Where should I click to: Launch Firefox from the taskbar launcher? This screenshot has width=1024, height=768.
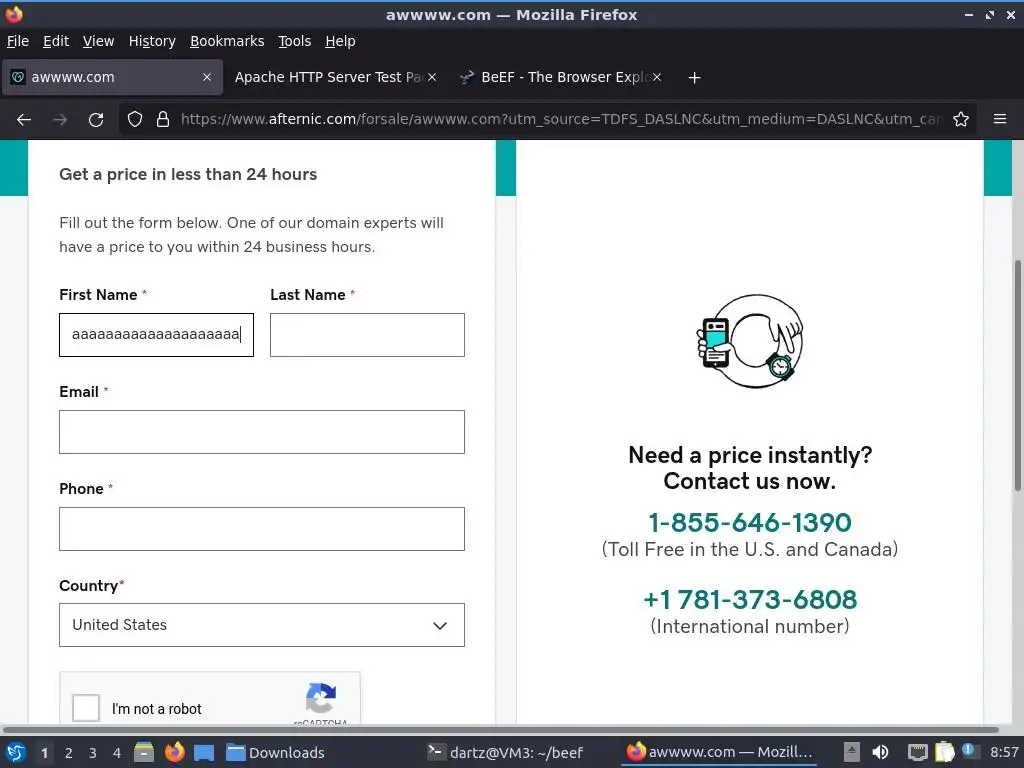click(x=174, y=752)
